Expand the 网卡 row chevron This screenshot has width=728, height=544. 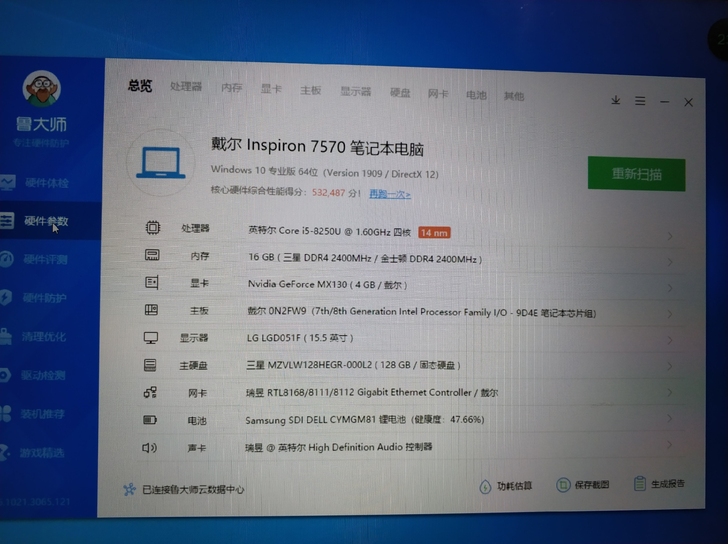click(670, 392)
